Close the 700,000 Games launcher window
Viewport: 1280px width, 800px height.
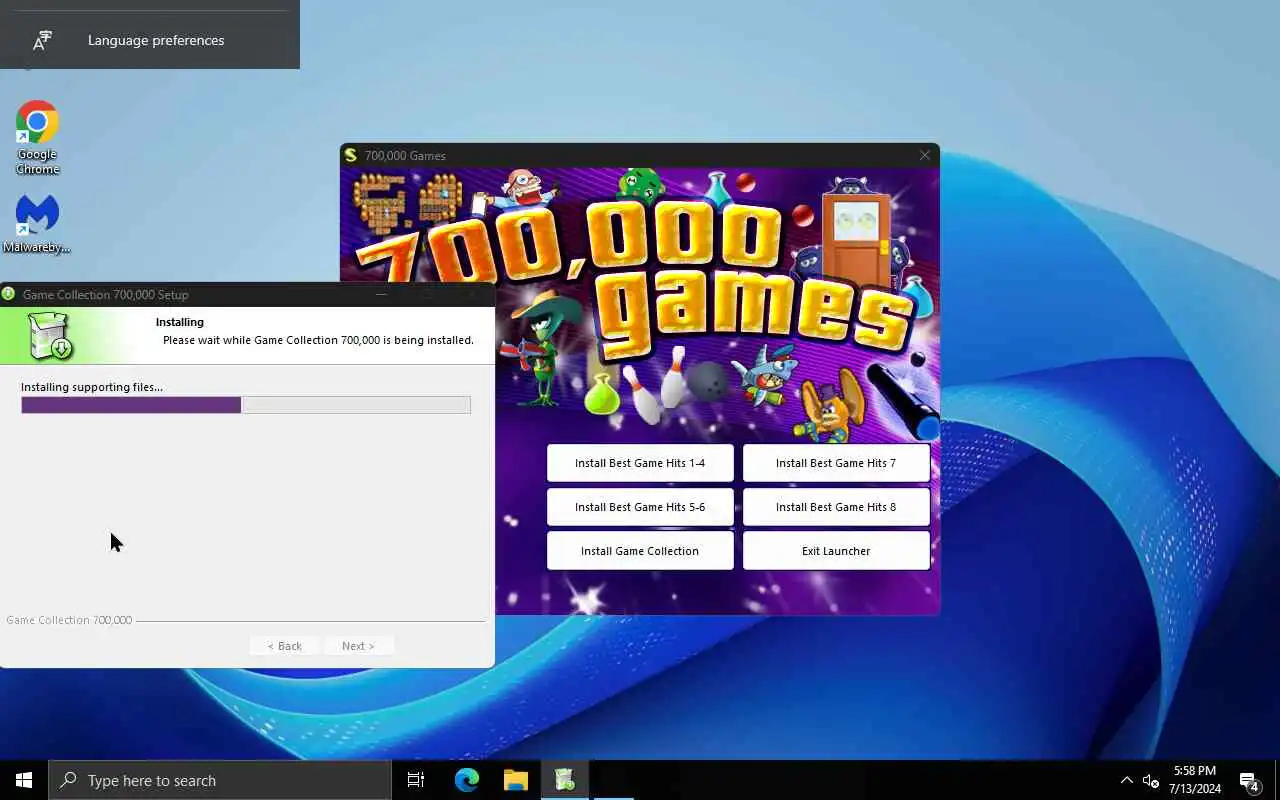(925, 155)
